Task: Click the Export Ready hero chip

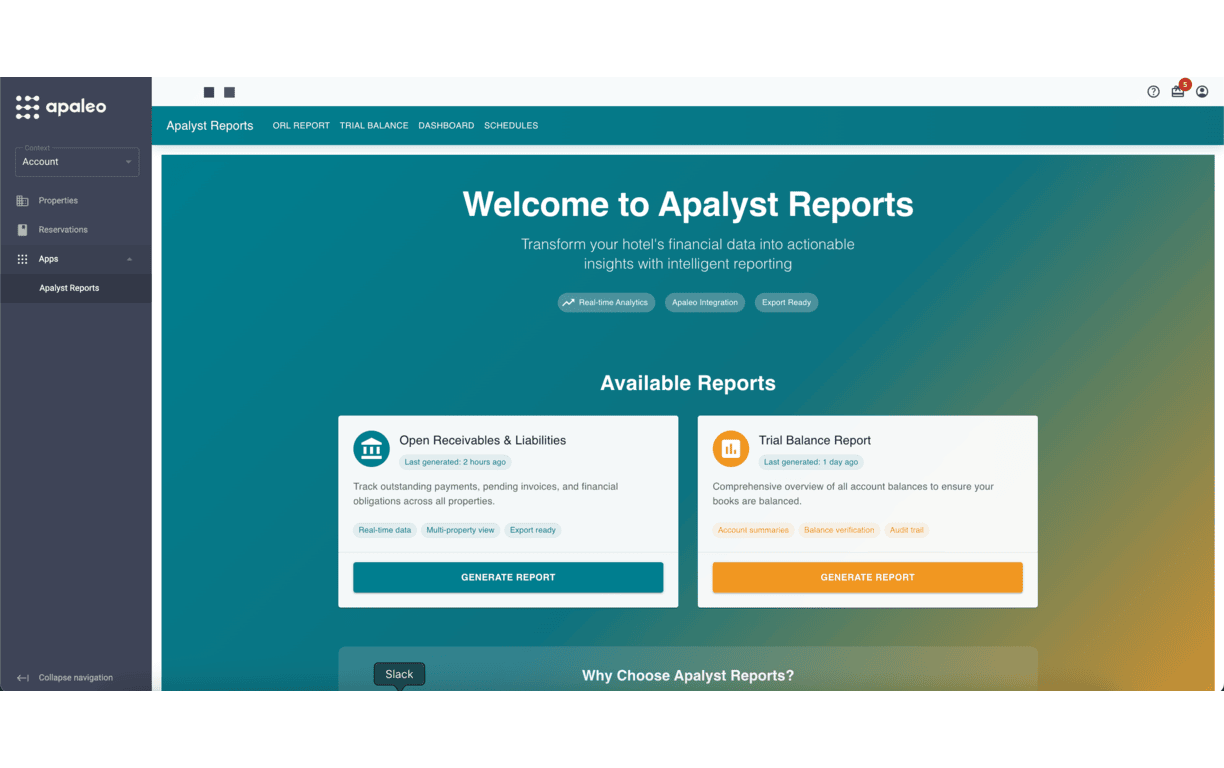Action: coord(786,302)
